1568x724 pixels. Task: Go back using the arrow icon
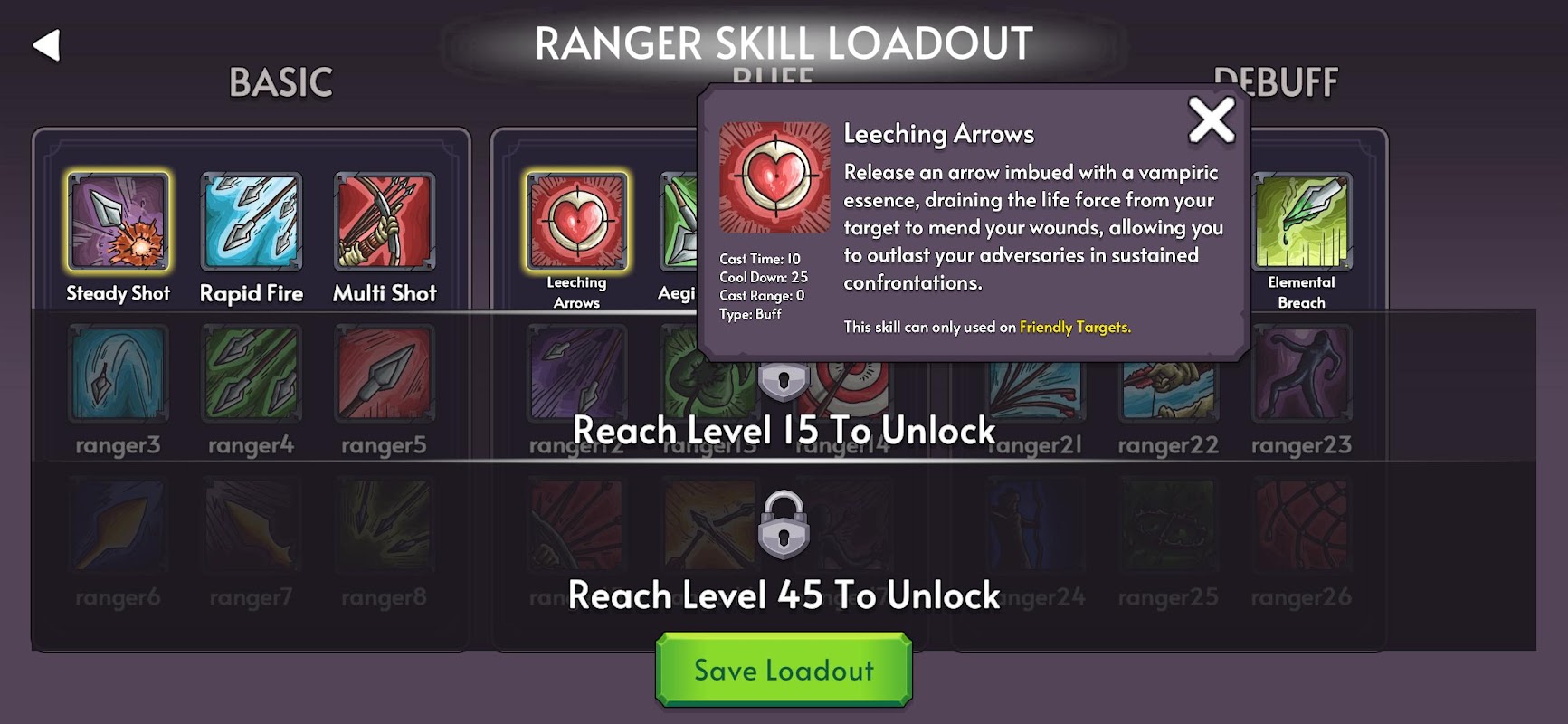(x=46, y=45)
